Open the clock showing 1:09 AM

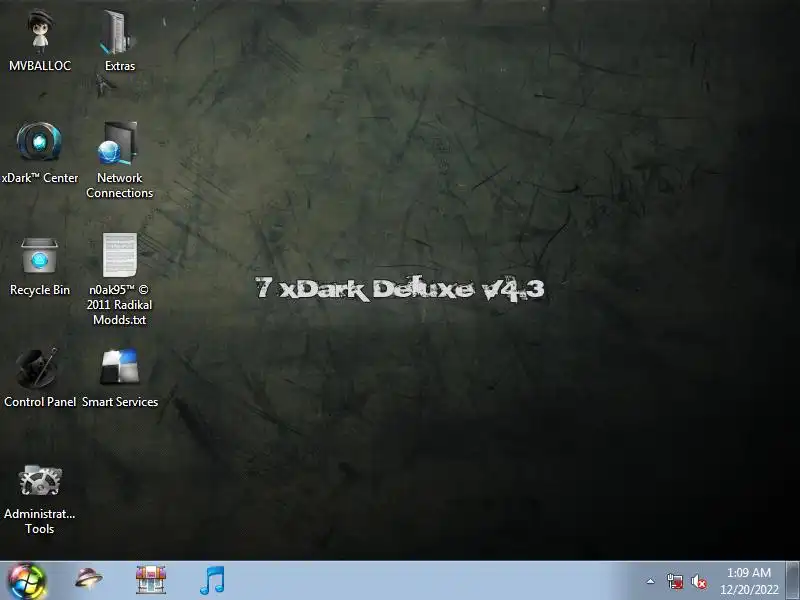[x=749, y=581]
